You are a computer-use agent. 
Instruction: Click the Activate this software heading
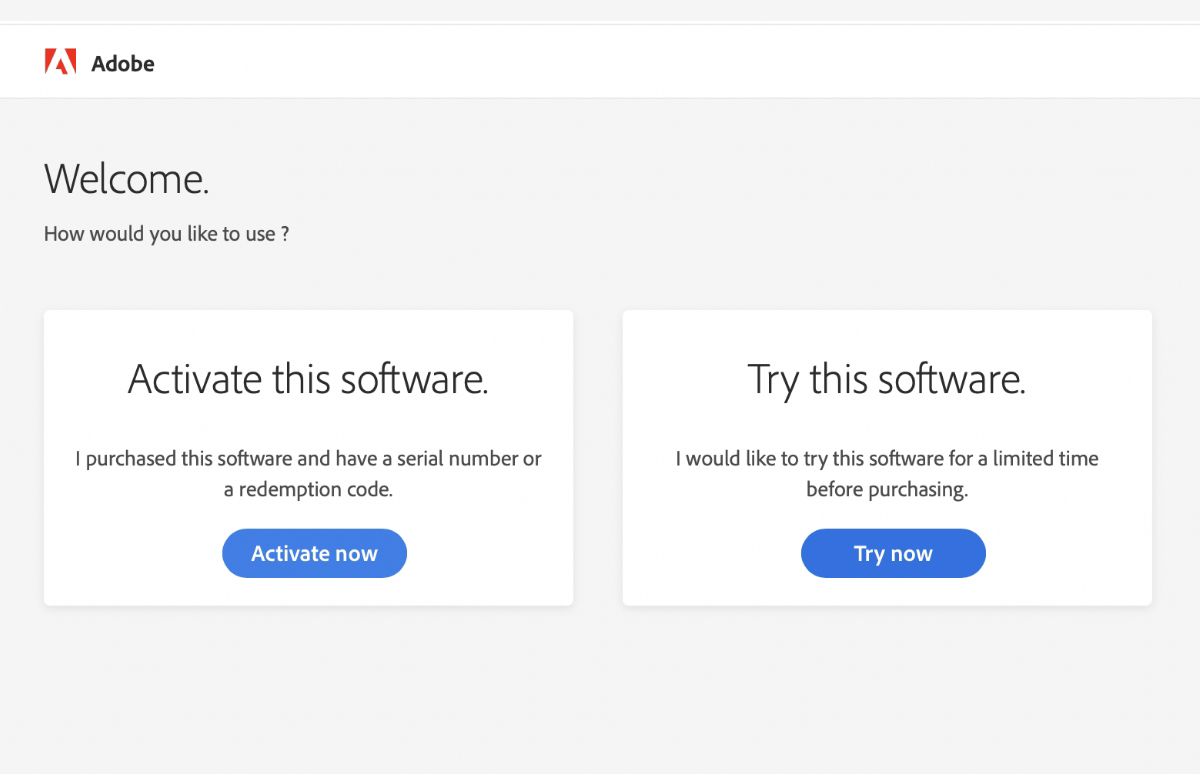click(308, 380)
